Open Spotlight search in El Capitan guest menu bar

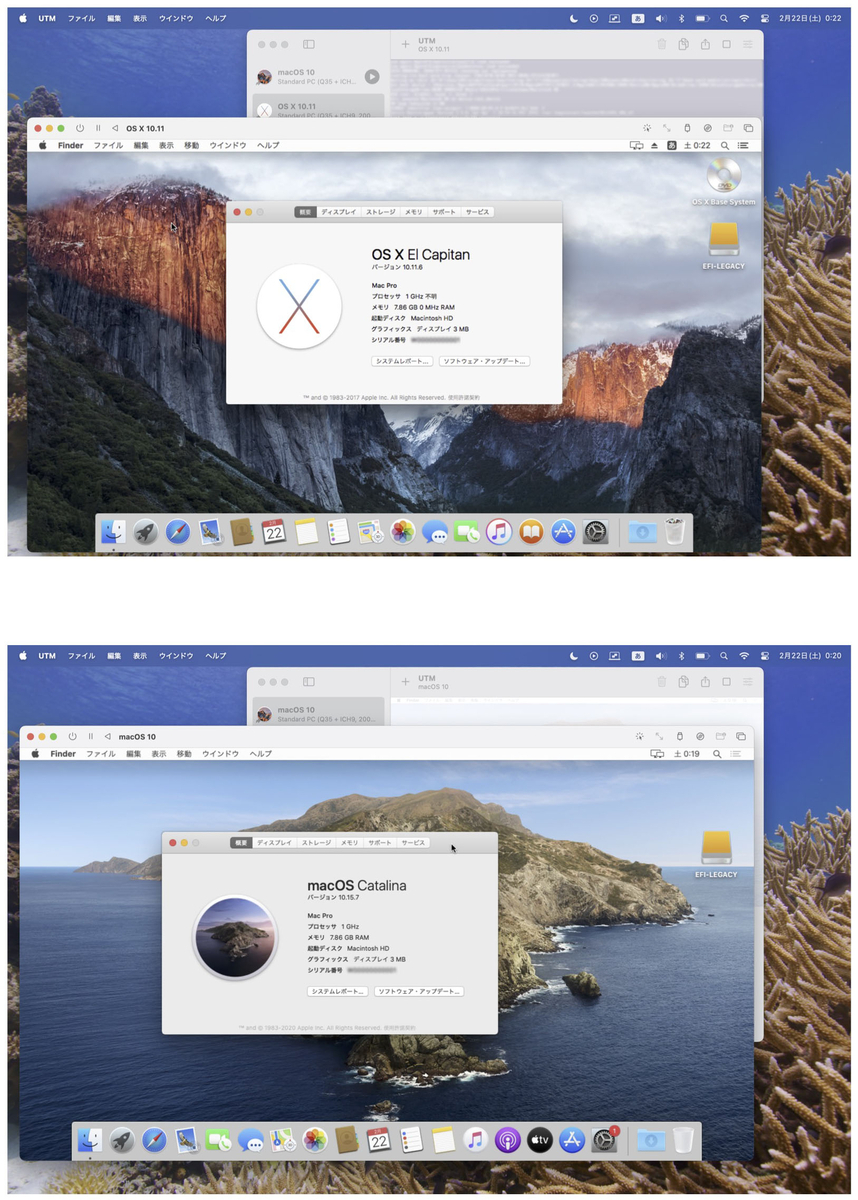click(x=724, y=146)
